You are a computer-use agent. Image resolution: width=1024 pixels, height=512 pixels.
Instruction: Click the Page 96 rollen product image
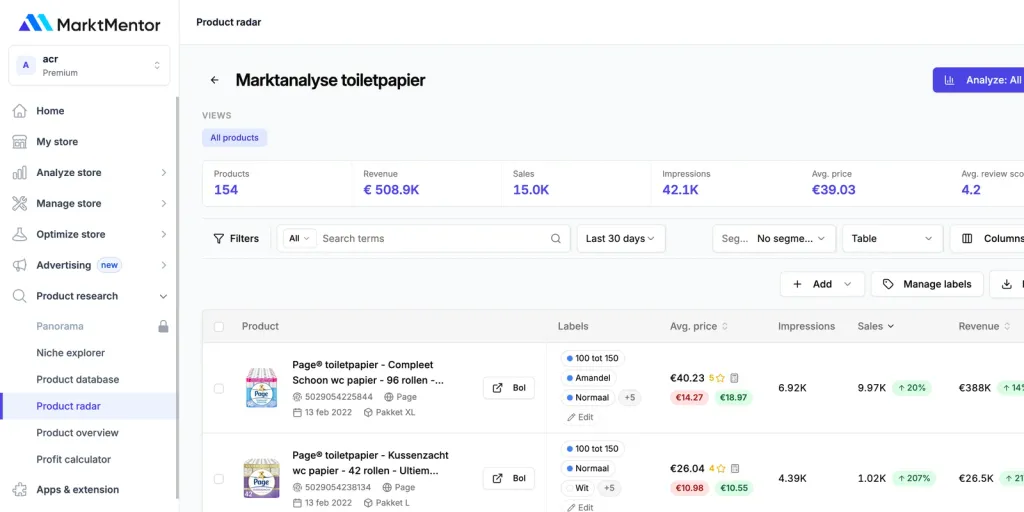click(x=261, y=389)
